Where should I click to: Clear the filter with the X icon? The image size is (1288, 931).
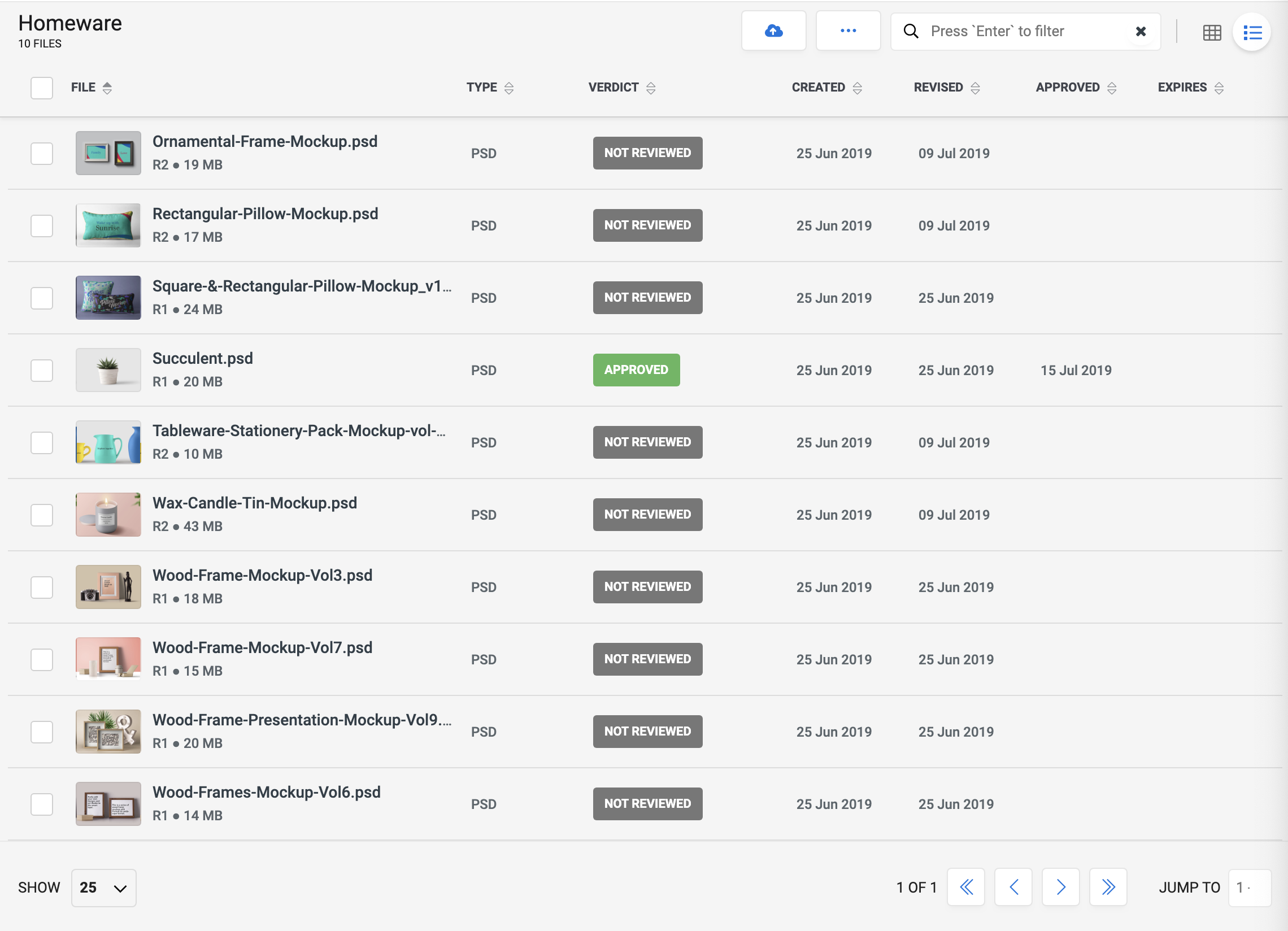click(x=1140, y=31)
